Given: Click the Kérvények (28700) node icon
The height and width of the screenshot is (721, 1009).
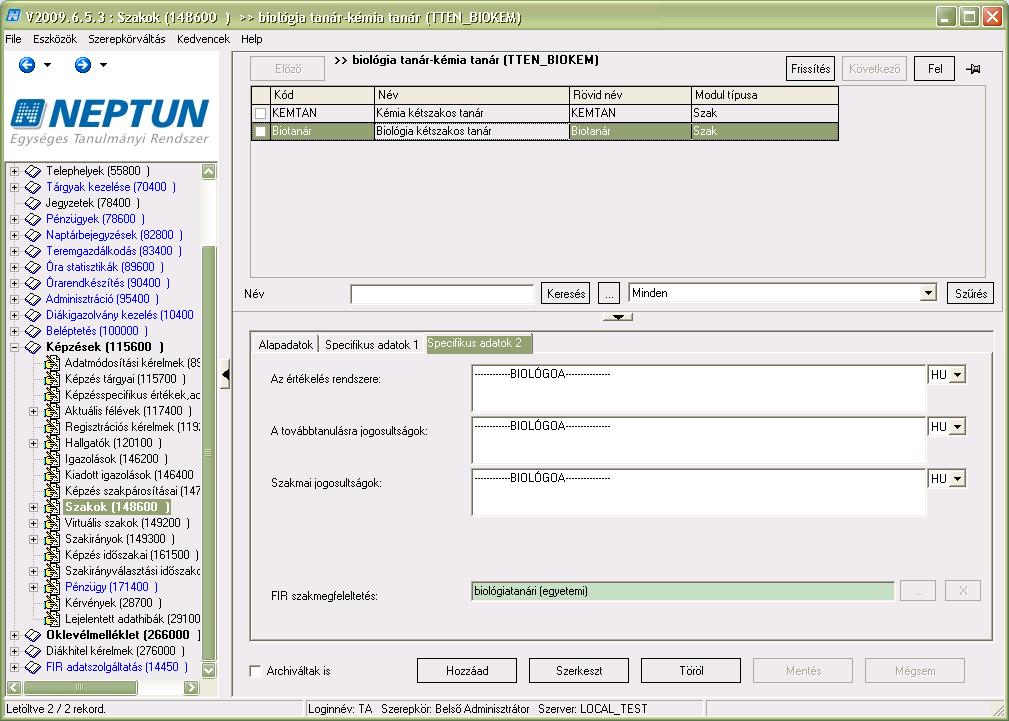Looking at the screenshot, I should 52,603.
